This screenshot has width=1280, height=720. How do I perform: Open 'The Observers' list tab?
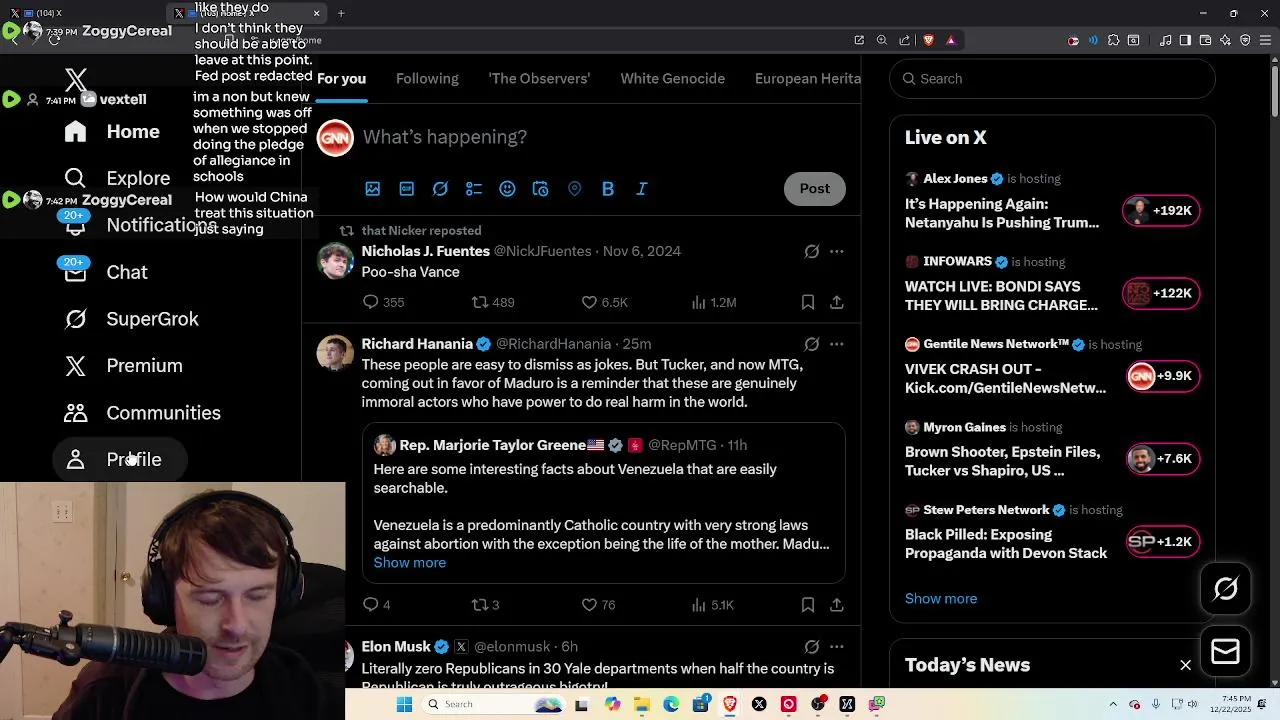pyautogui.click(x=539, y=79)
